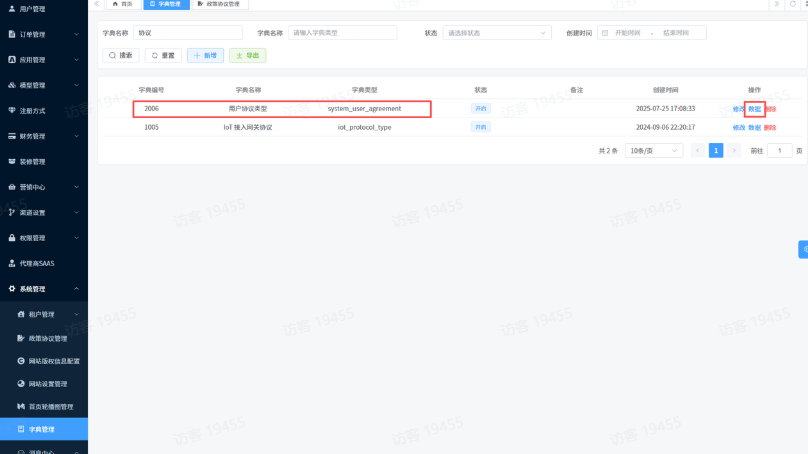Toggle 开启 status tag for IoT row 1005
Screen dimensions: 808x454
point(481,127)
